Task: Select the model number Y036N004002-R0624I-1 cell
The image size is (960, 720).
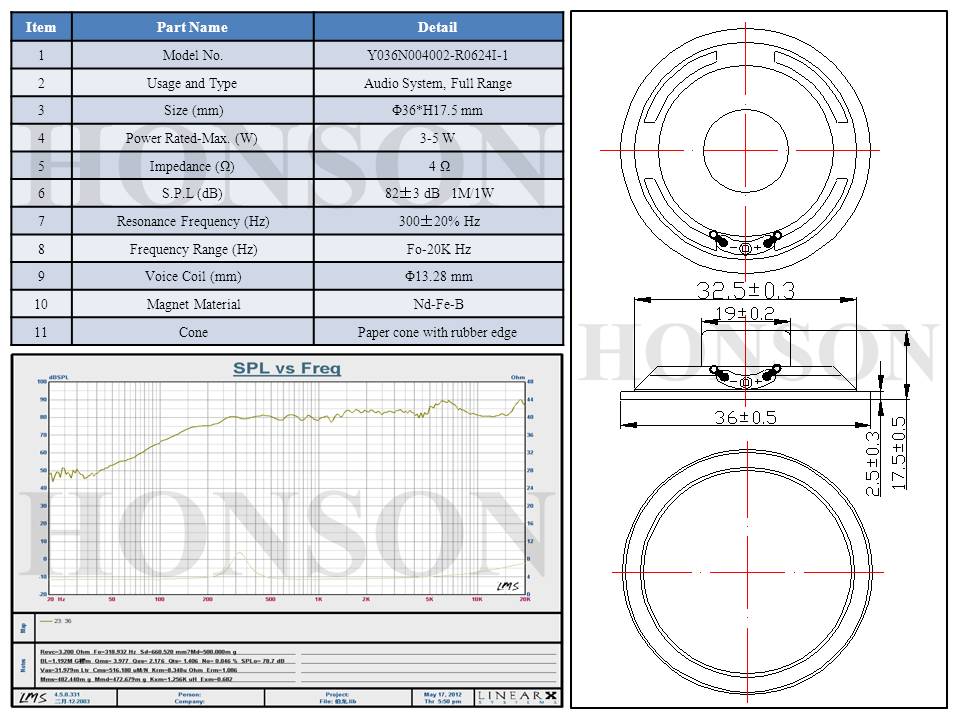Action: click(437, 56)
